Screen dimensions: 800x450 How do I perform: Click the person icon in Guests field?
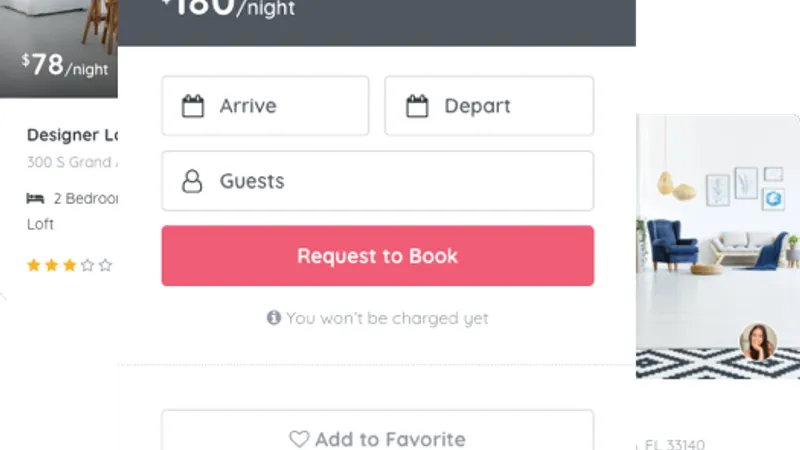(192, 181)
